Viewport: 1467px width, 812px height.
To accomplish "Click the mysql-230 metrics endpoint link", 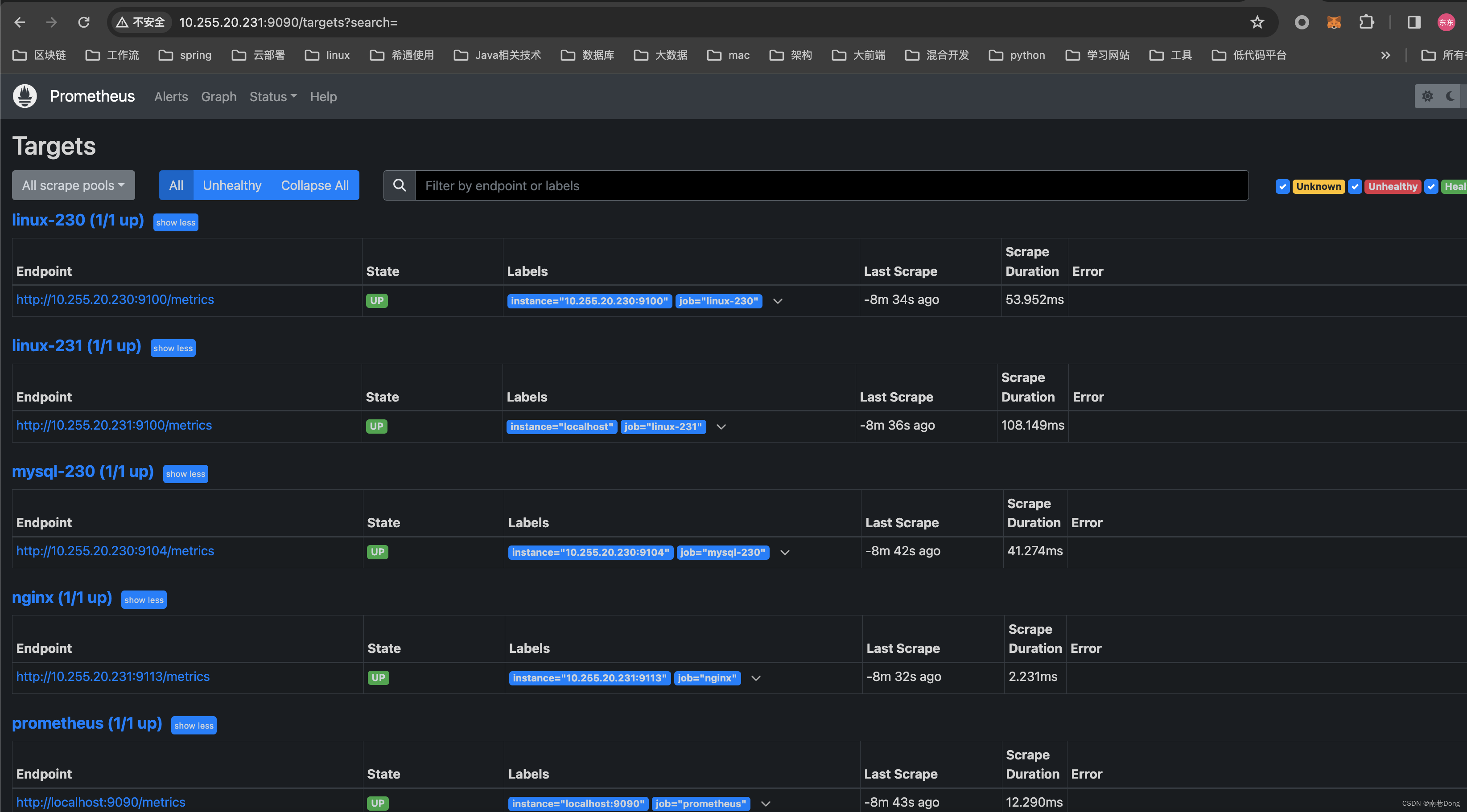I will tap(115, 550).
